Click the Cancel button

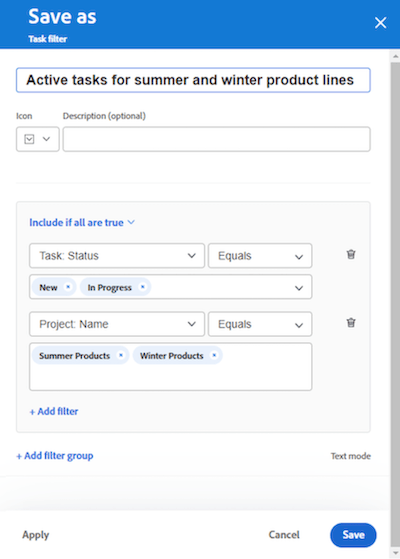[284, 535]
